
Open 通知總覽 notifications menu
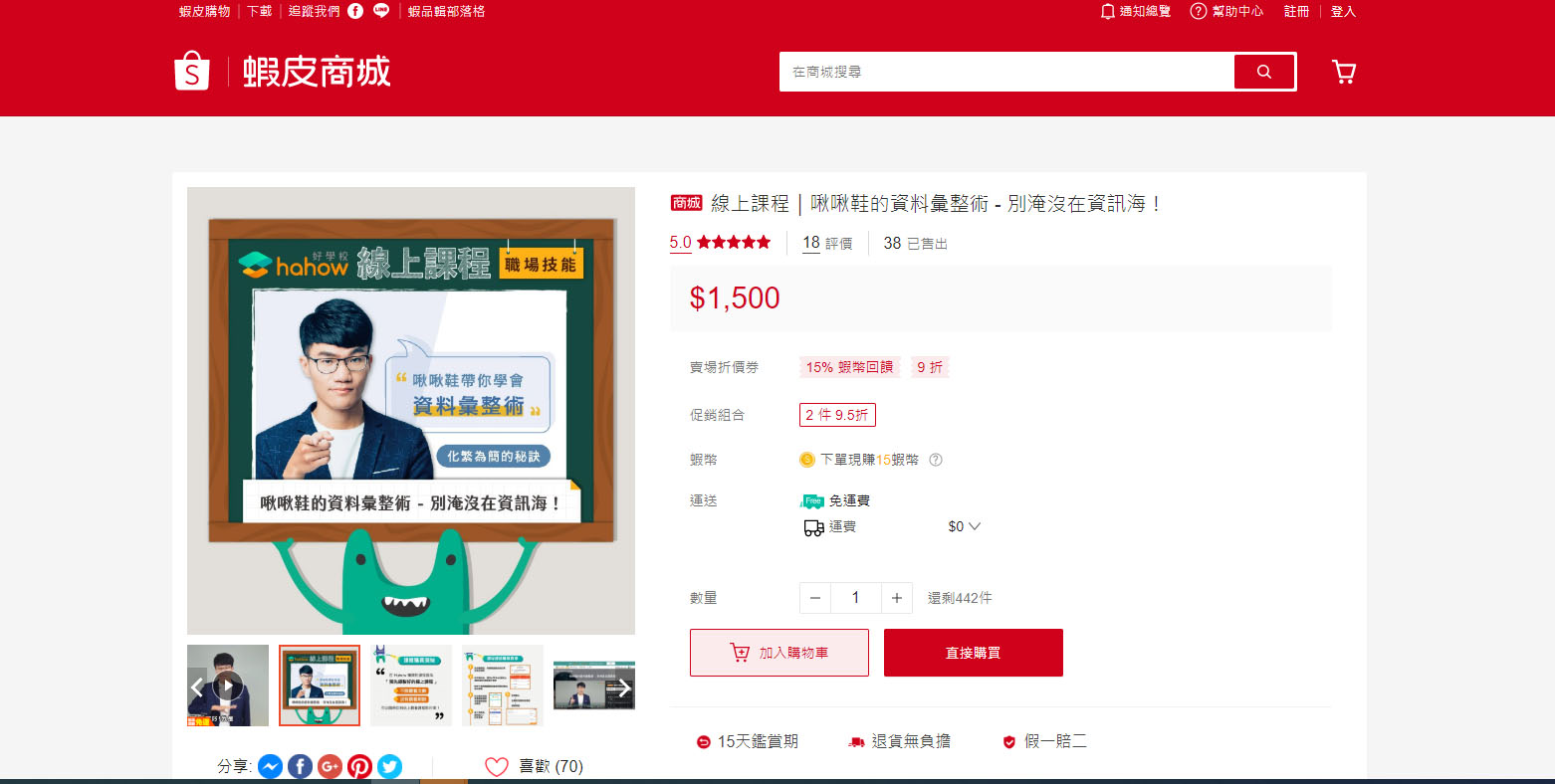coord(1136,11)
